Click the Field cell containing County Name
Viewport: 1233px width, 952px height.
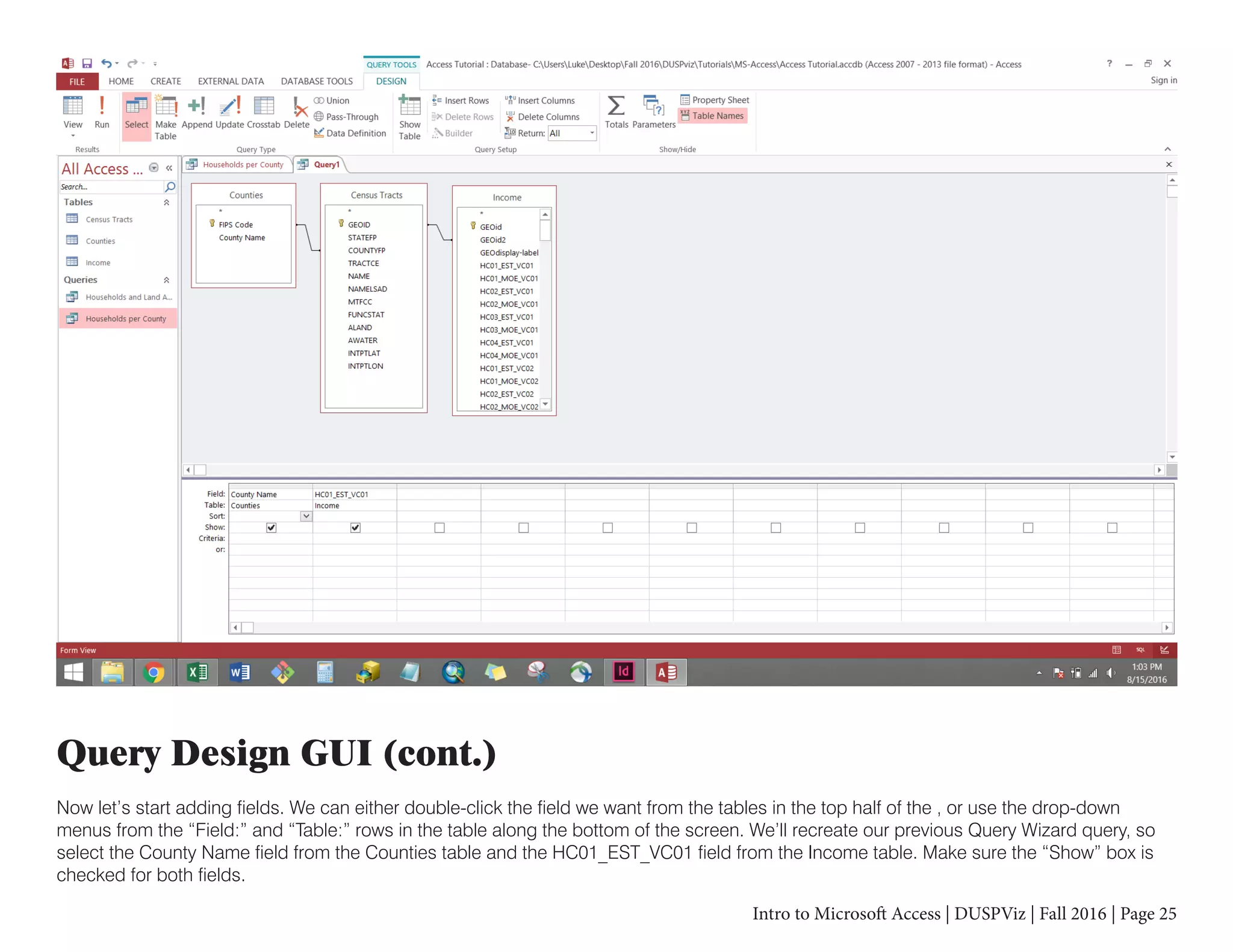point(270,495)
